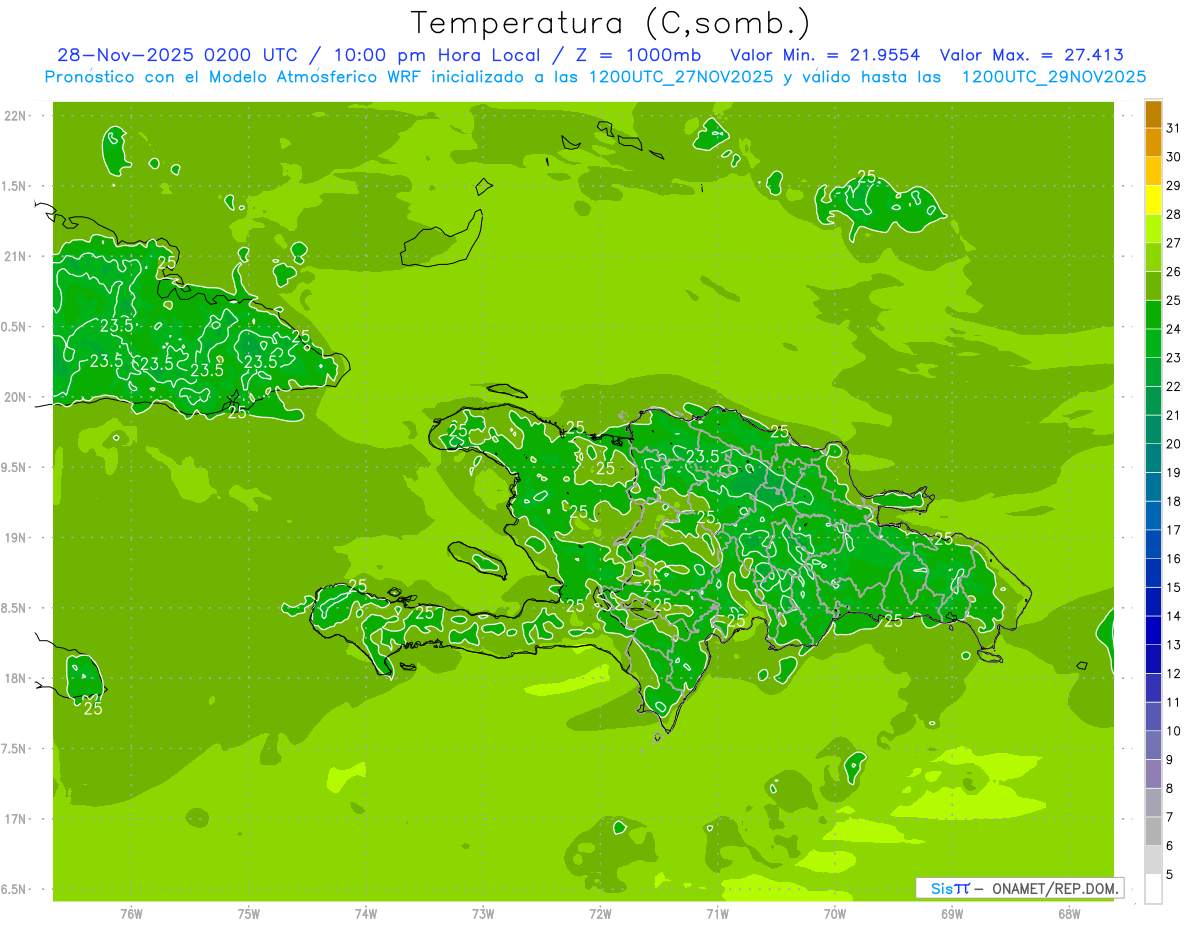Pick the orange swatch between 30 and 31
Screen dimensions: 1200x927
(1153, 143)
